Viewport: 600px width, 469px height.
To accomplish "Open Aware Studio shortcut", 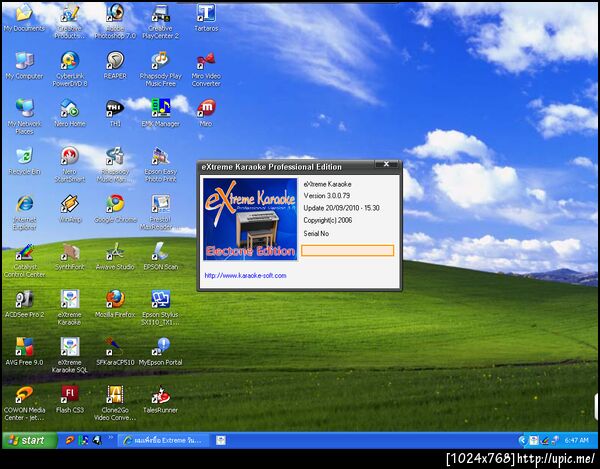I will 115,257.
